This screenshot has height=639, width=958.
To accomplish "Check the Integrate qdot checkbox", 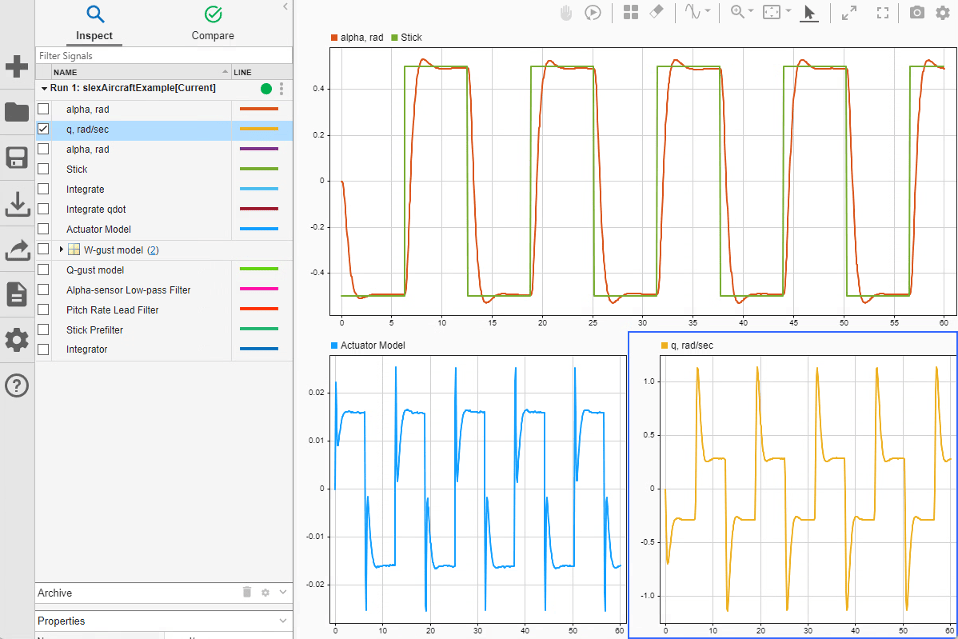I will click(x=43, y=209).
